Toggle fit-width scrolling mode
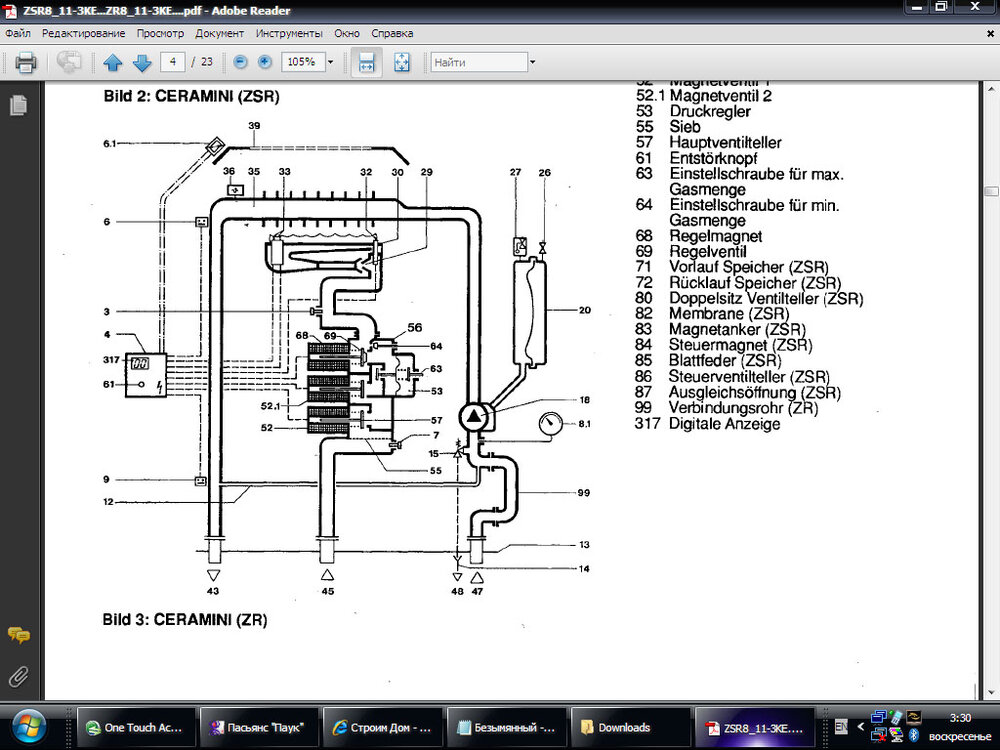The image size is (1000, 750). click(366, 62)
